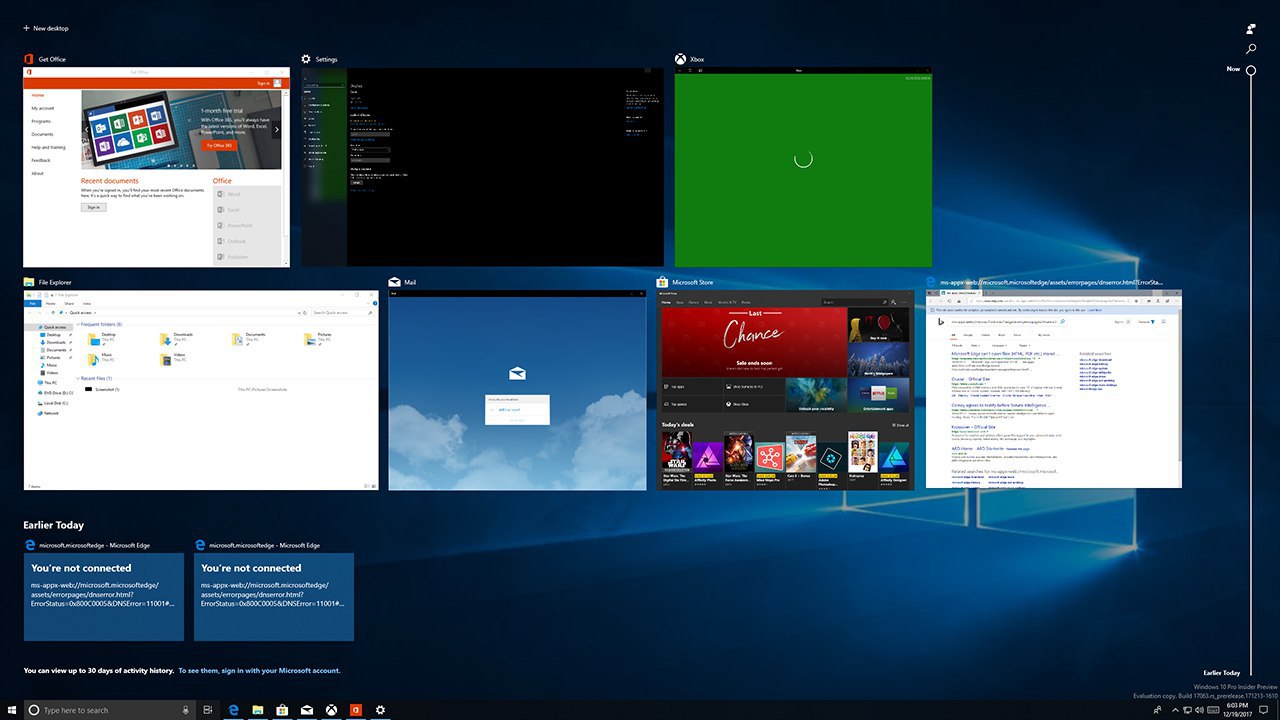Click the account icon above timeline search

click(x=1251, y=29)
